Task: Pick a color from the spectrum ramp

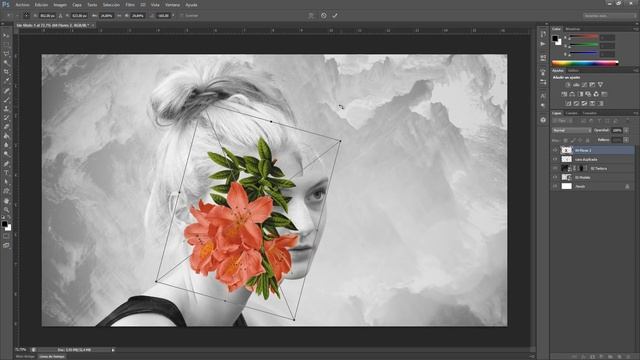Action: click(585, 63)
